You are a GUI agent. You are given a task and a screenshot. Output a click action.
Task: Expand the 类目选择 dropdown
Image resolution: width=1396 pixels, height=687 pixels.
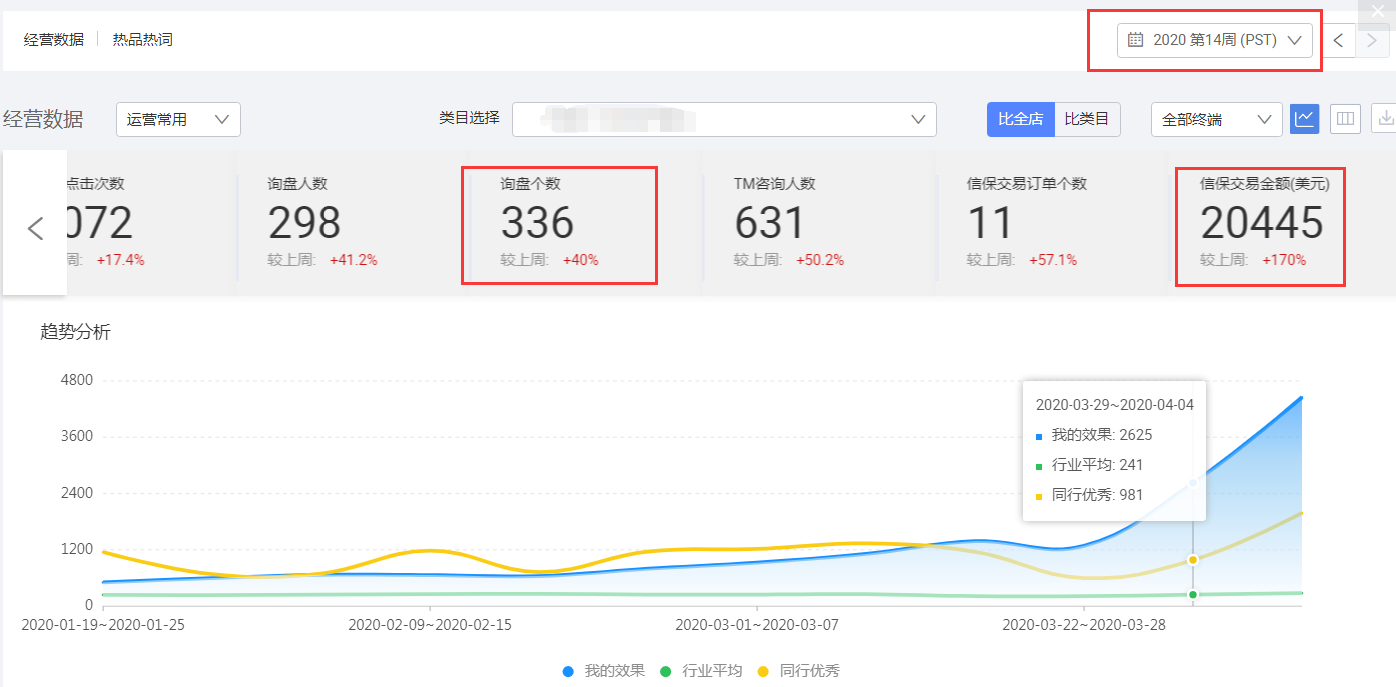[724, 119]
